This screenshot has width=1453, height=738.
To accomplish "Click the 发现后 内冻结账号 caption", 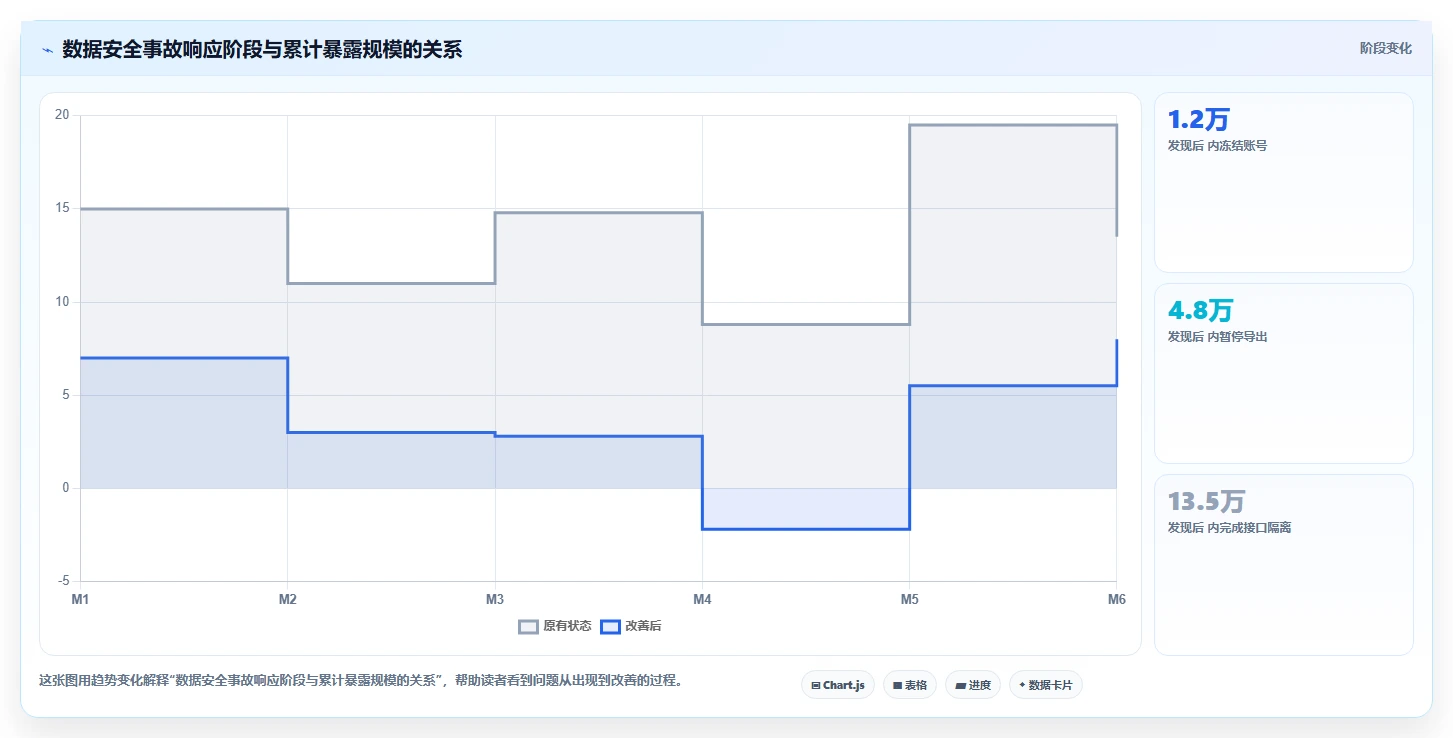I will point(1217,146).
